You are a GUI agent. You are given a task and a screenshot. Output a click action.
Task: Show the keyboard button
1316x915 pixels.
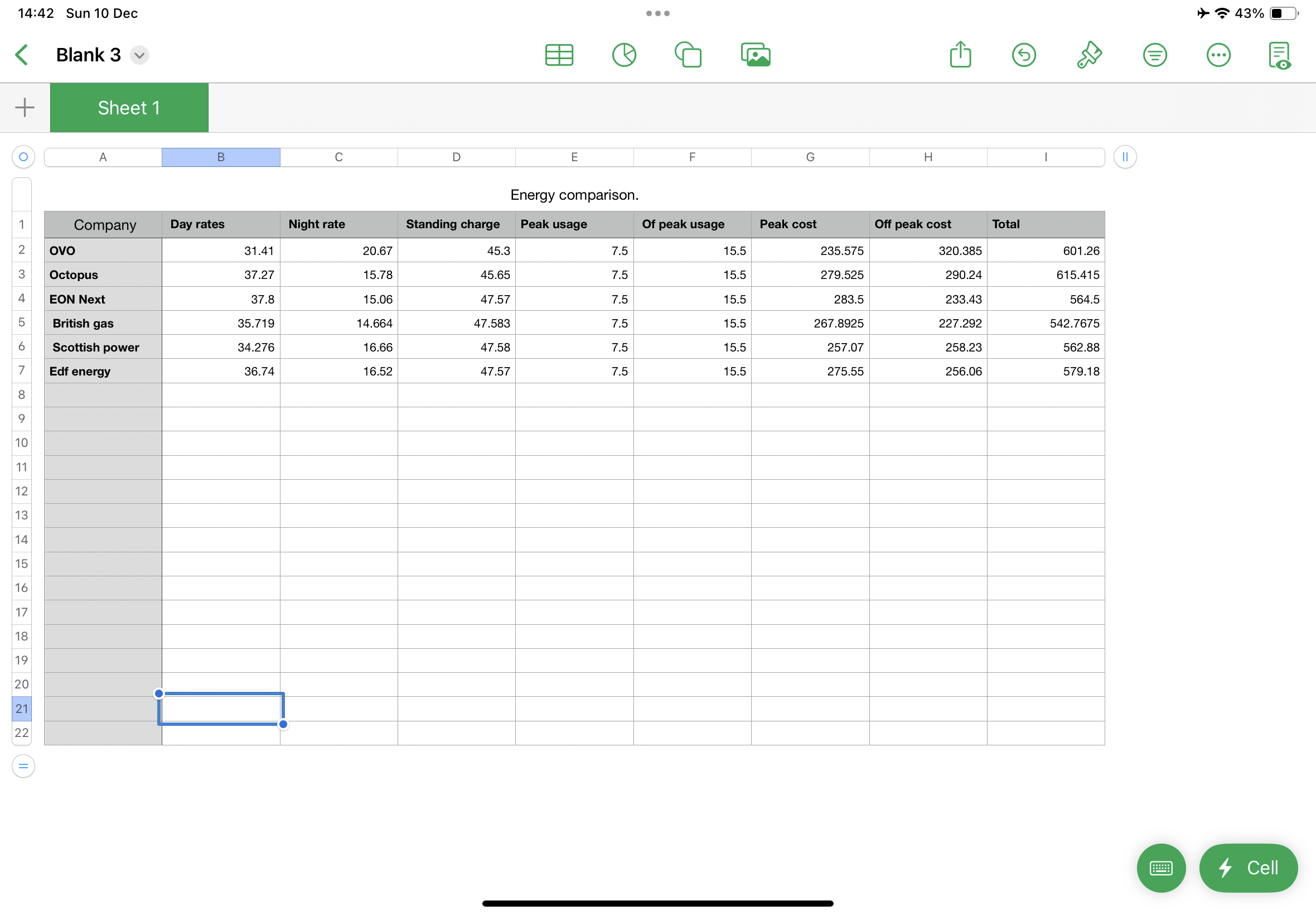click(x=1161, y=868)
